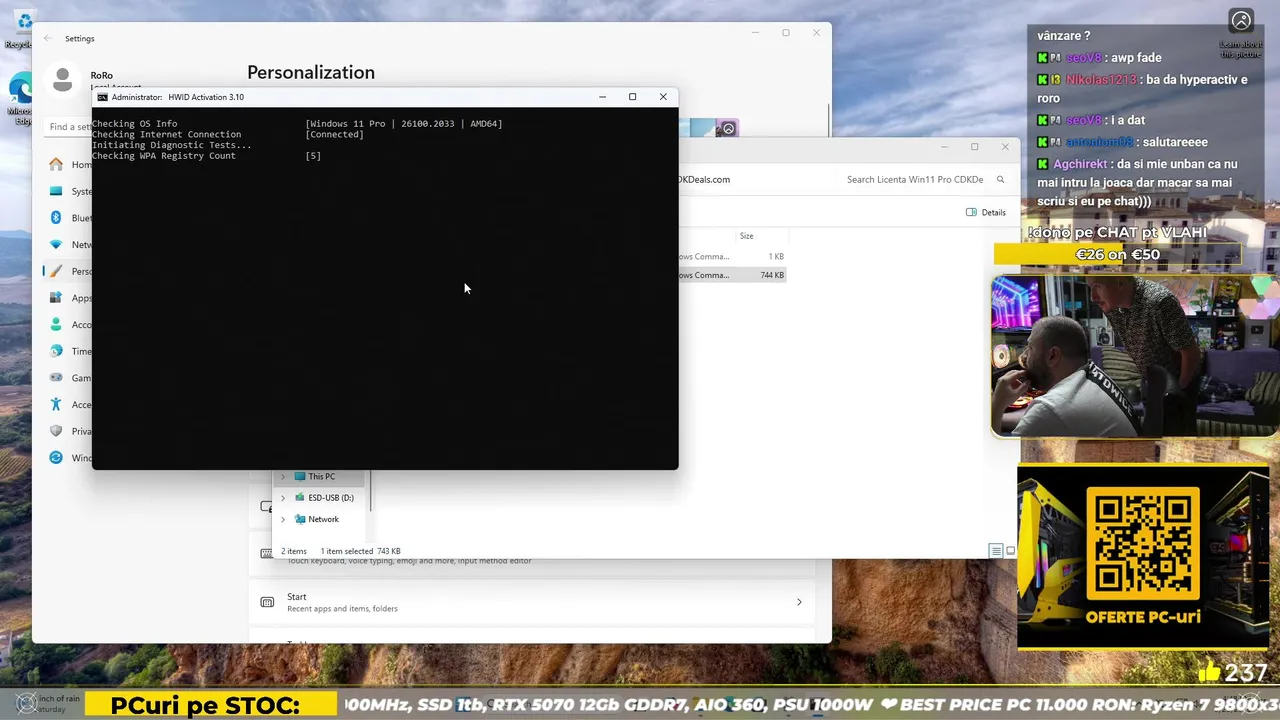1280x720 pixels.
Task: Expand This PC tree node
Action: point(283,477)
